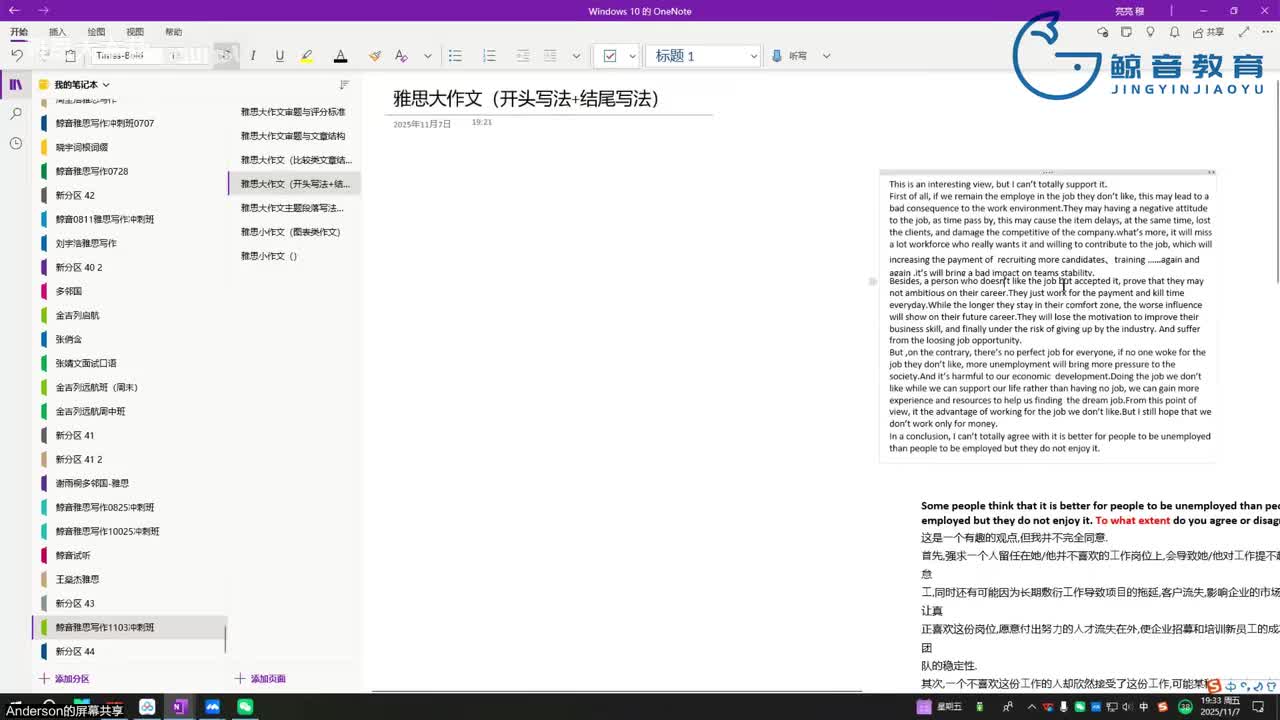Viewport: 1280px width, 720px height.
Task: Toggle underline formatting
Action: (x=279, y=56)
